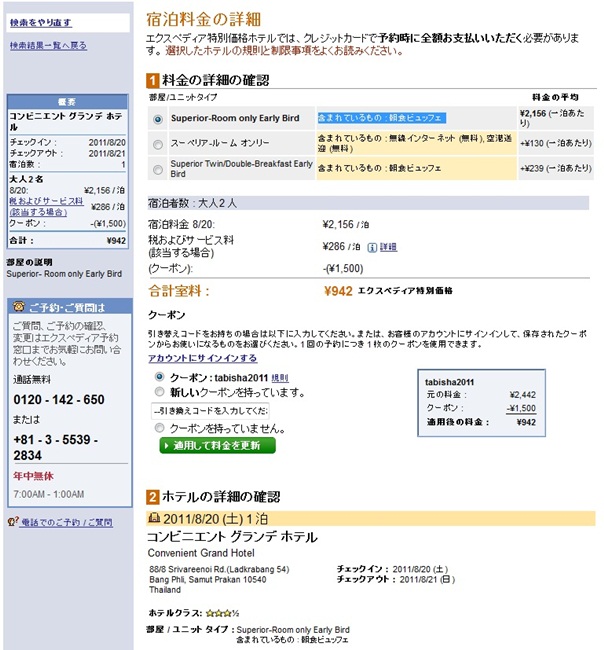Click the -(¥1,500) coupon amount in main details
The image size is (604, 650).
tap(343, 269)
